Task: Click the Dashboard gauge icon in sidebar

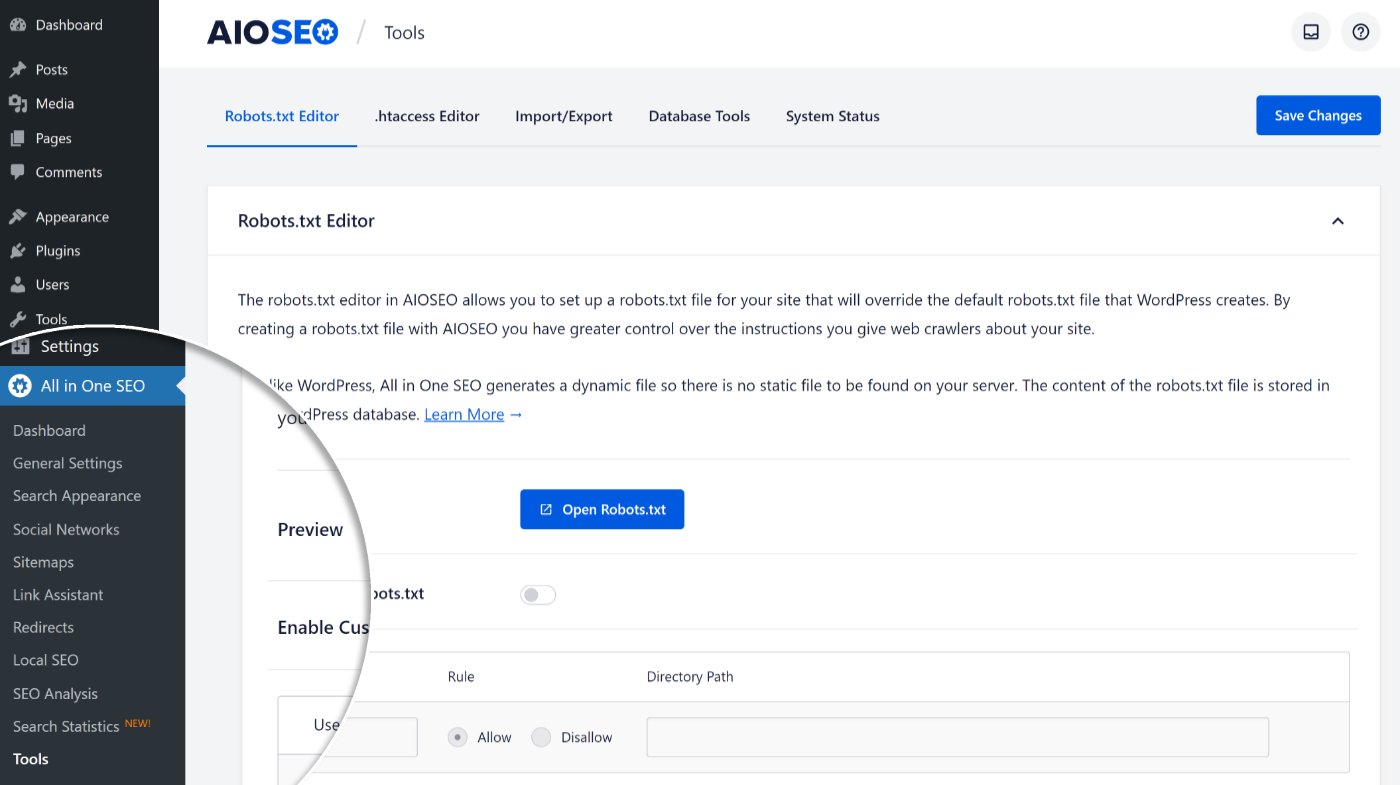Action: 18,25
